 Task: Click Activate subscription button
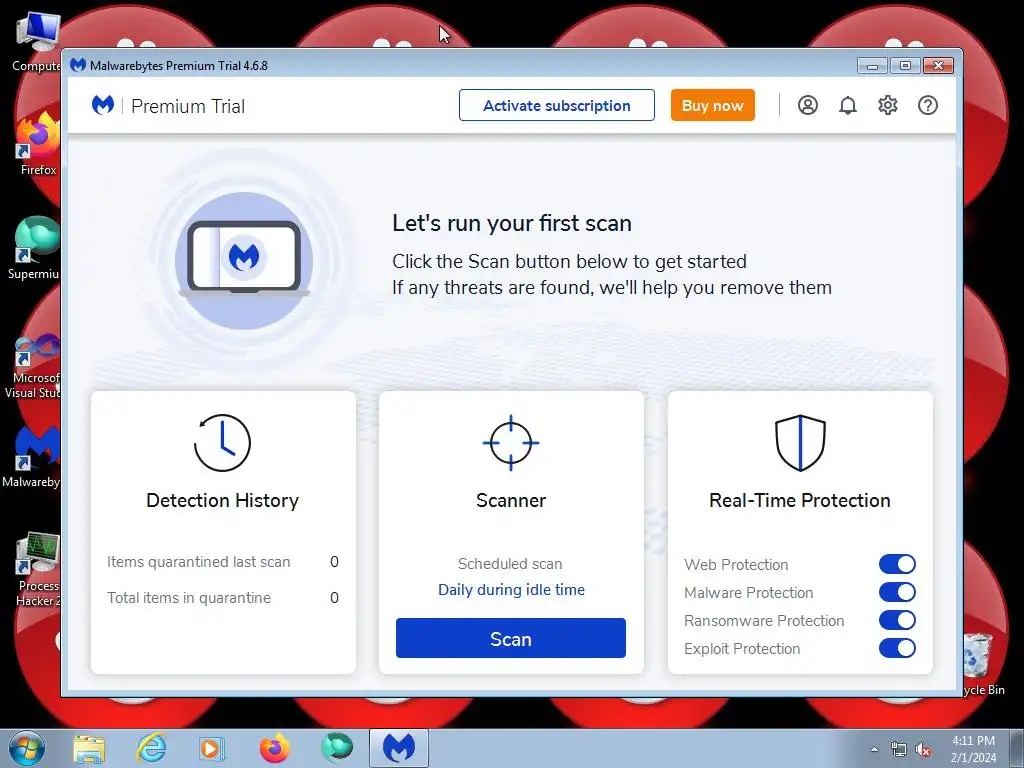point(556,105)
